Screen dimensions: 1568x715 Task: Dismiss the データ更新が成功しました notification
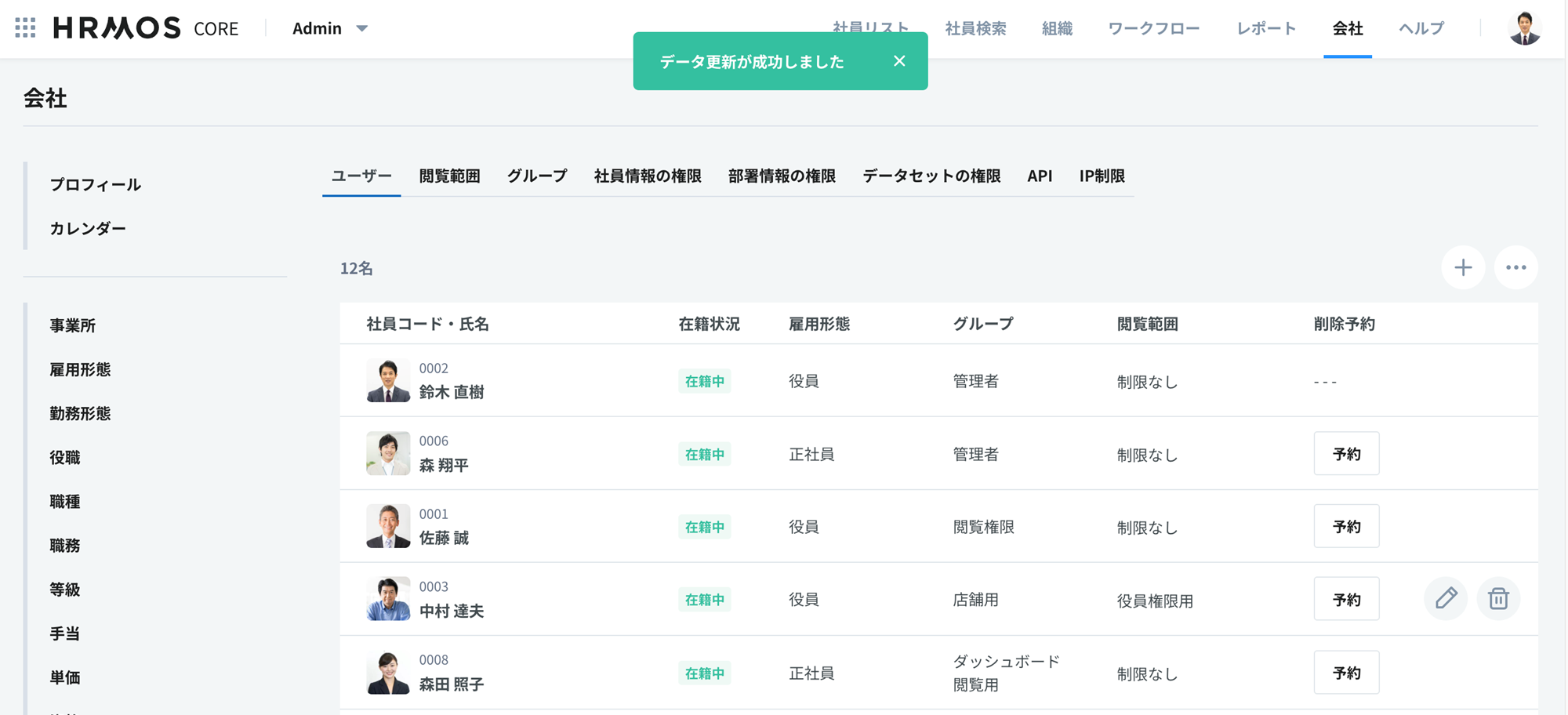(899, 61)
